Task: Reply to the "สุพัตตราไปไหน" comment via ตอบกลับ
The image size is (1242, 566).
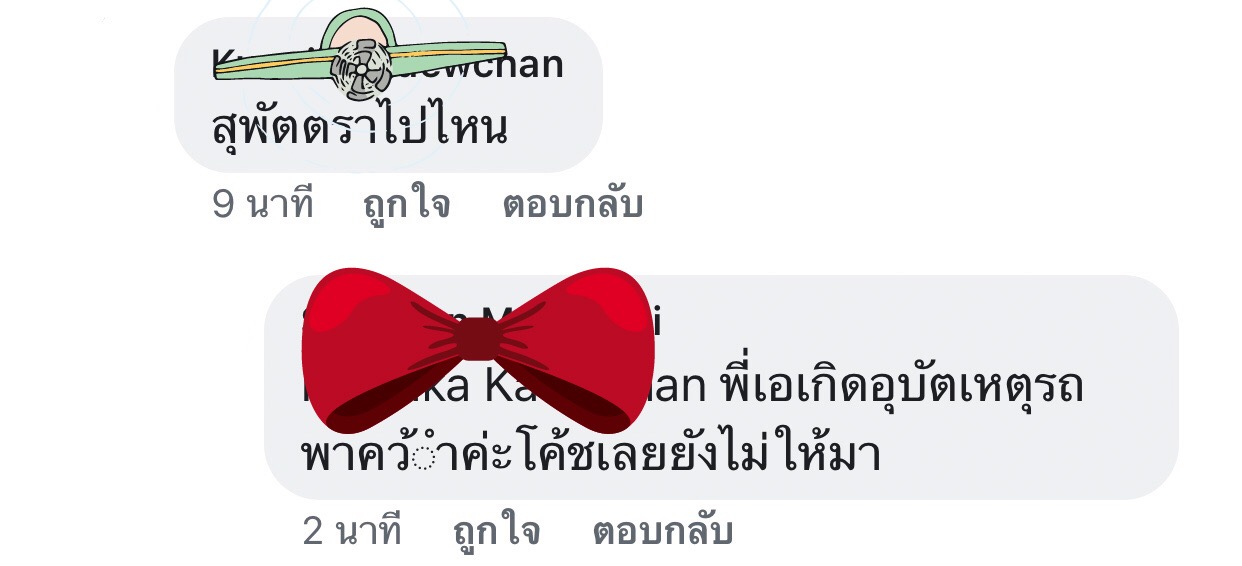Action: point(572,204)
